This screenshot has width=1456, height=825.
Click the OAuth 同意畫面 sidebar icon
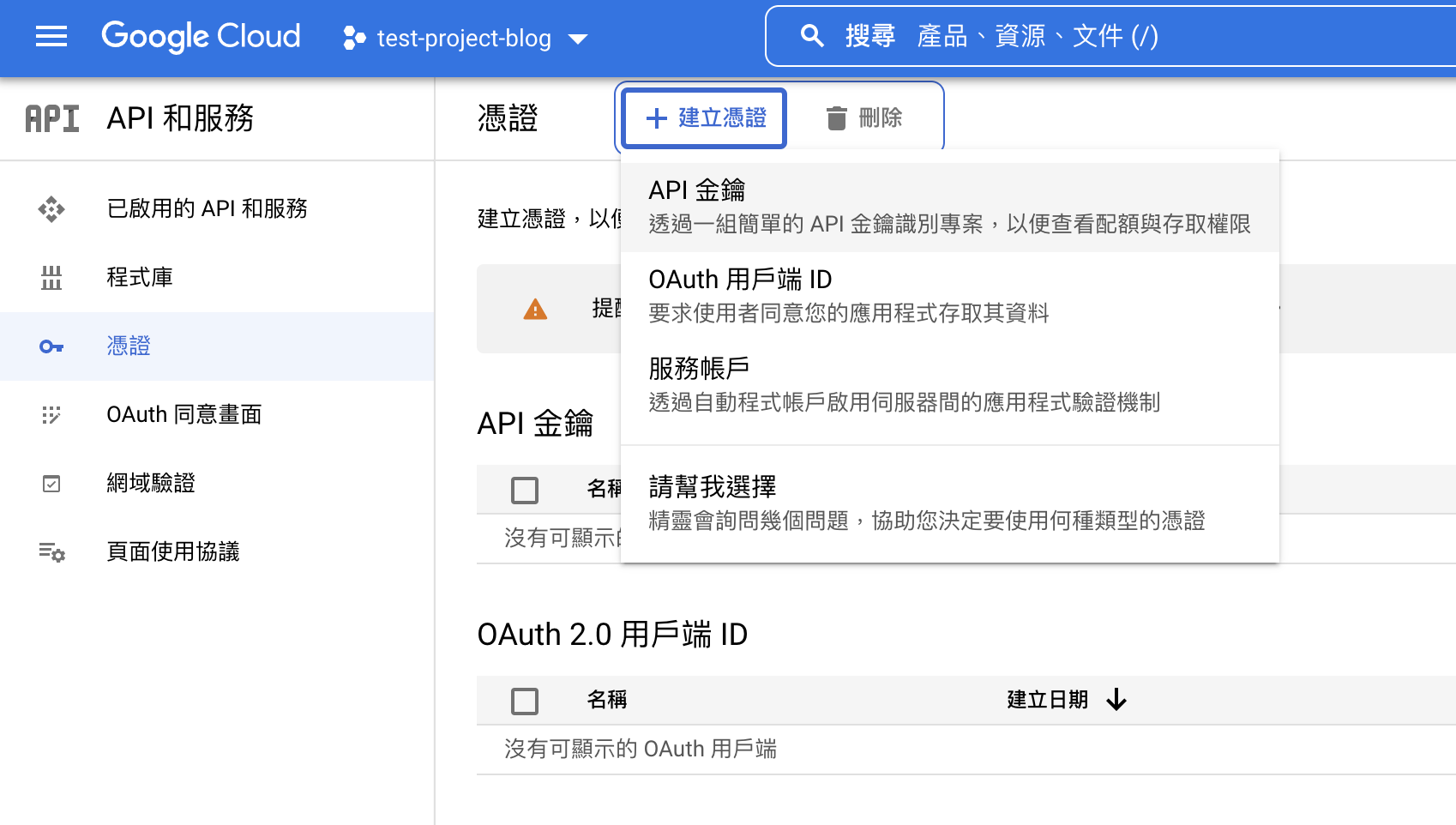(x=51, y=415)
